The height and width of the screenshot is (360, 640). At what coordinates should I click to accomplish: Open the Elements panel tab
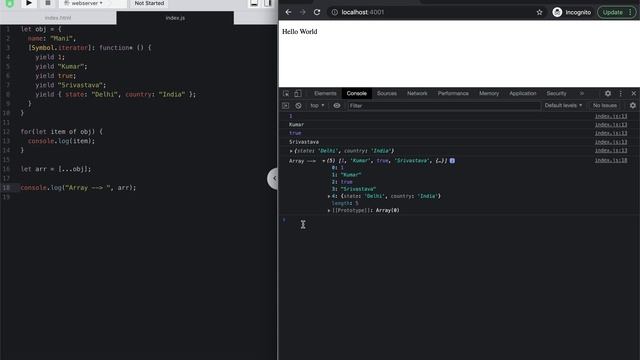pos(325,93)
